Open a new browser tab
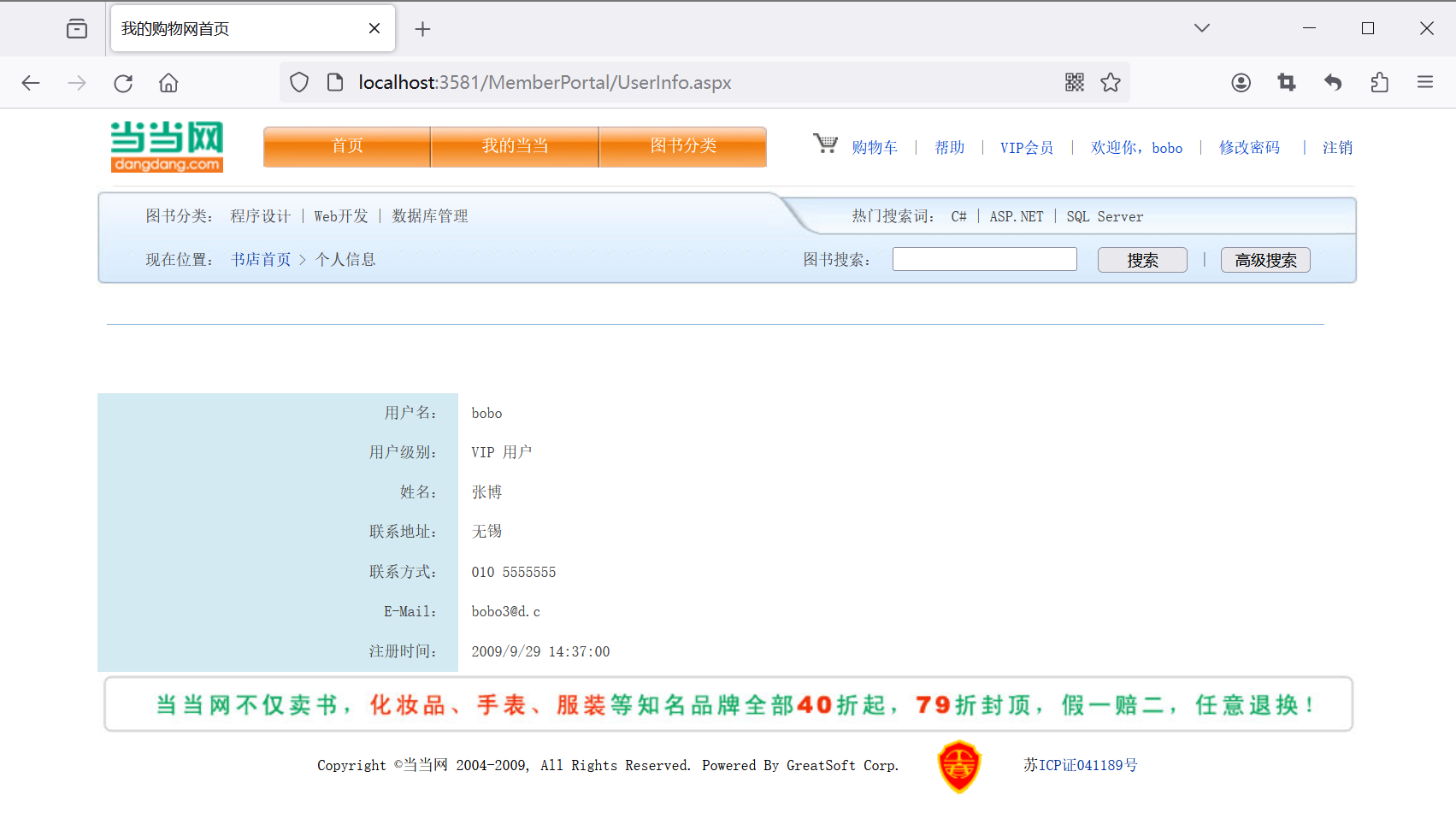The height and width of the screenshot is (830, 1456). click(422, 29)
